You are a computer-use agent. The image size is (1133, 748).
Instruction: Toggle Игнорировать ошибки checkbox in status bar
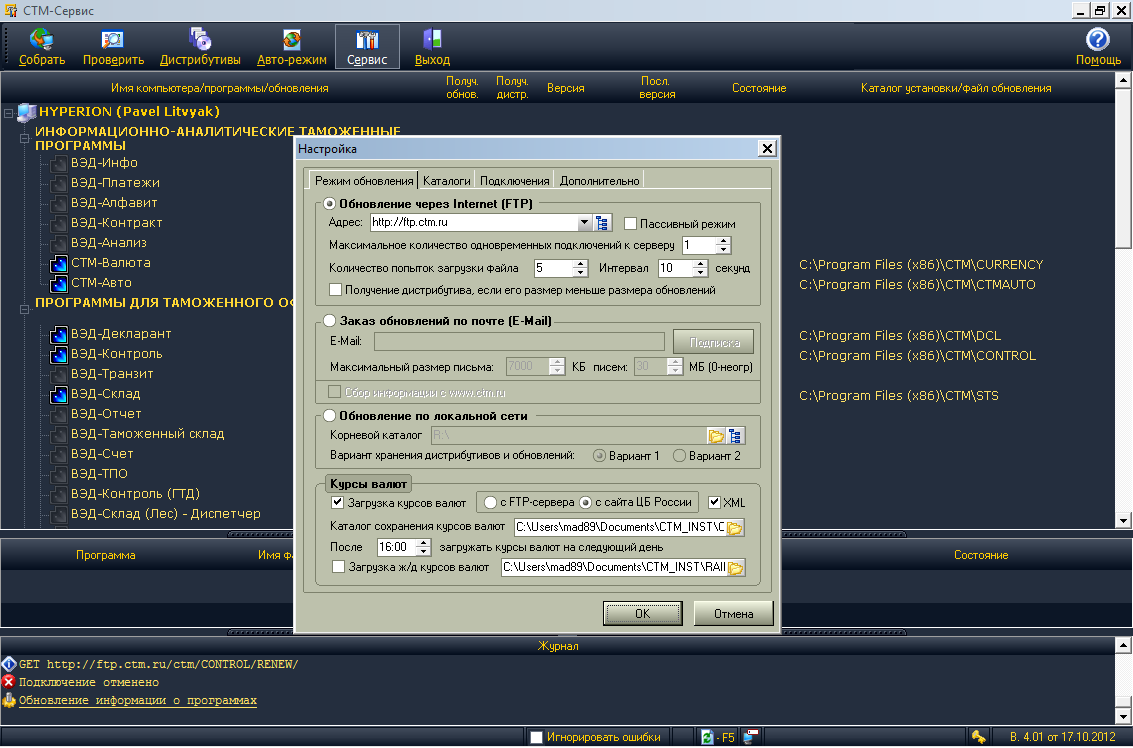[536, 737]
